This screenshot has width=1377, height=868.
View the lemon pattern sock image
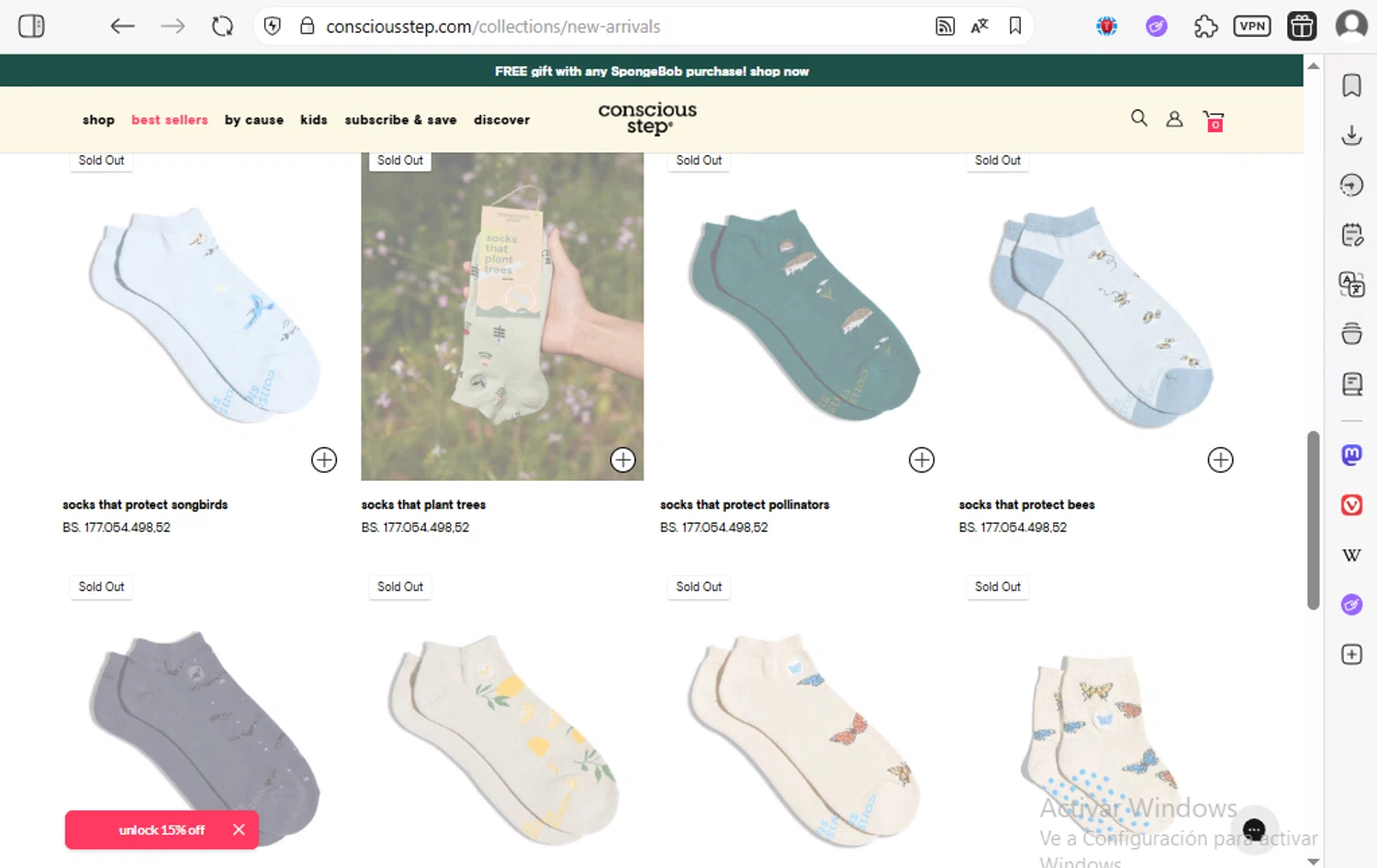(x=502, y=739)
